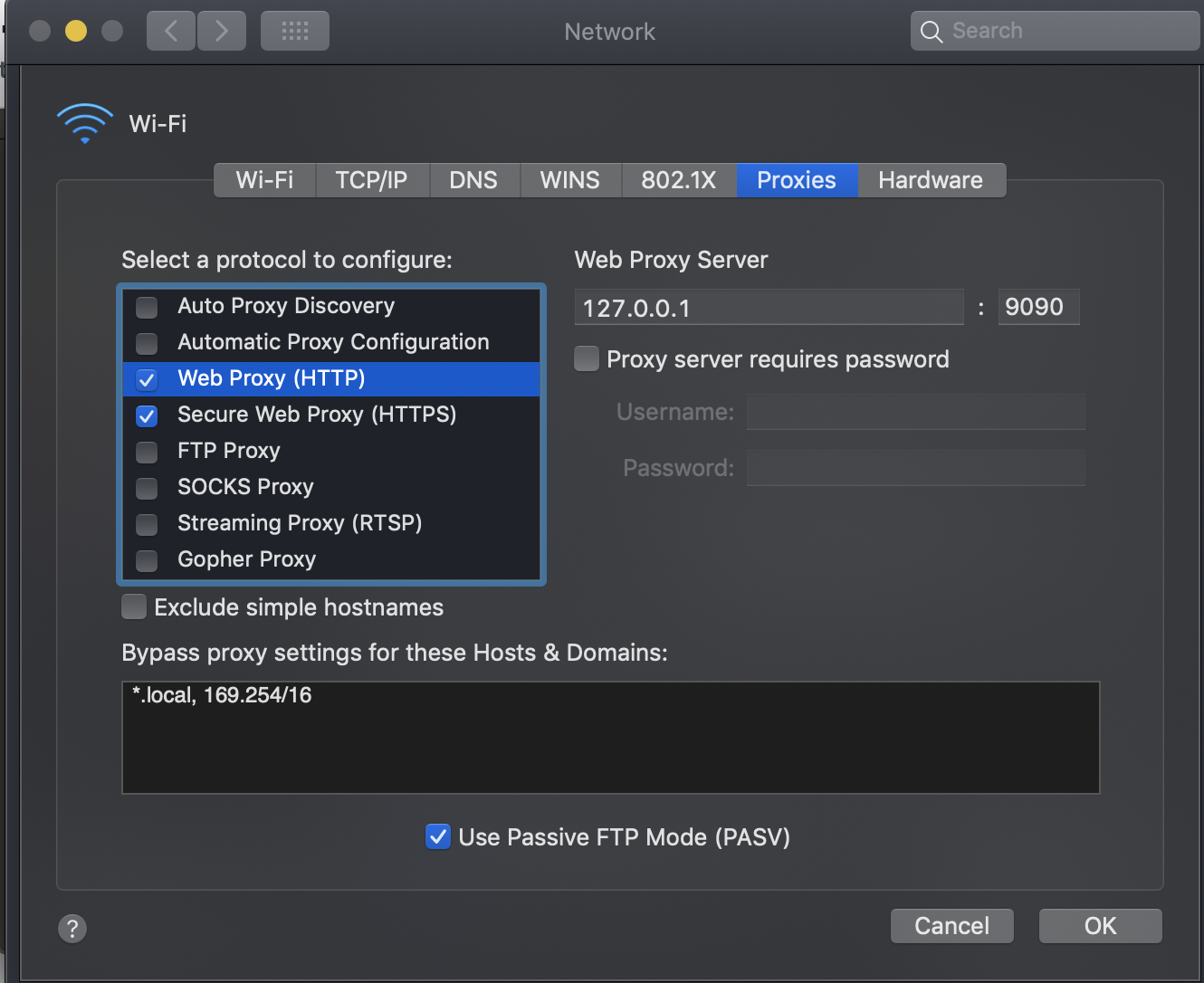
Task: Go to the Hardware tab
Action: point(932,180)
